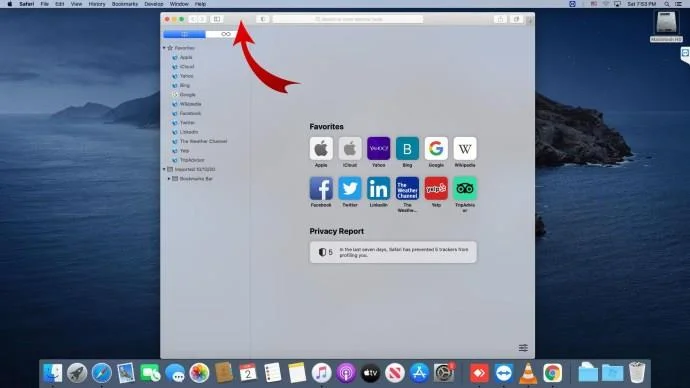Open System Preferences from the Dock
The image size is (690, 388).
444,373
